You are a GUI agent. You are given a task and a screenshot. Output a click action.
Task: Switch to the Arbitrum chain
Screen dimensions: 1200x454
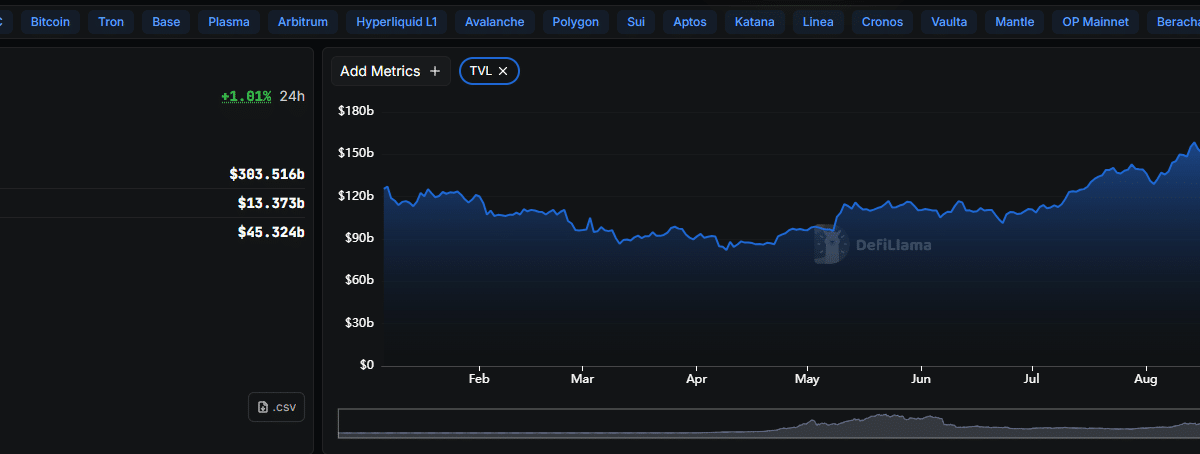click(304, 21)
